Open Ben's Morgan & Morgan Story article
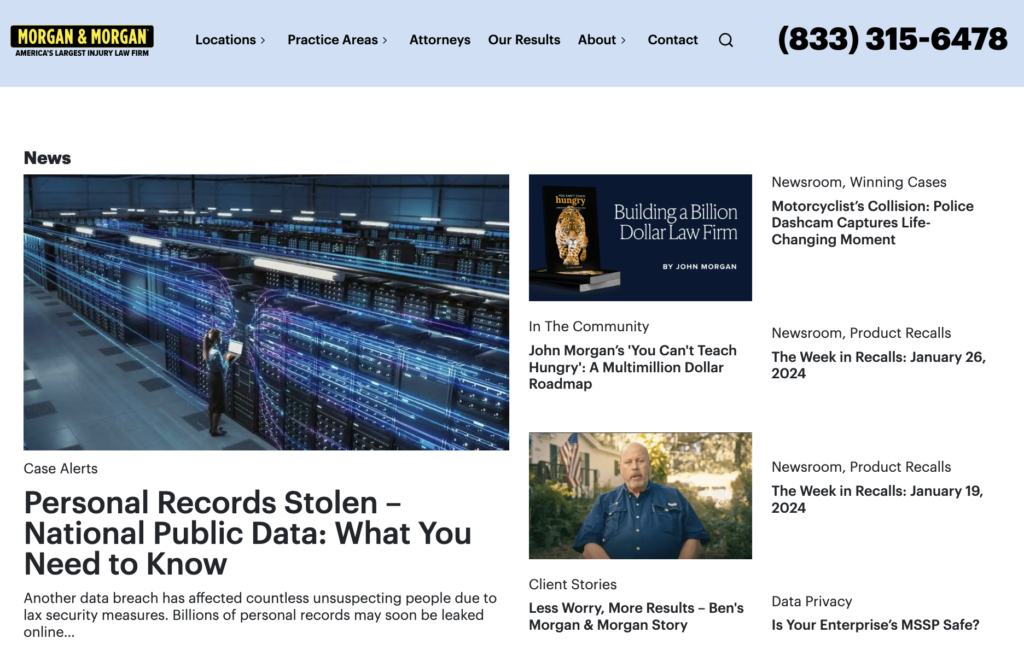This screenshot has width=1024, height=656. [636, 616]
